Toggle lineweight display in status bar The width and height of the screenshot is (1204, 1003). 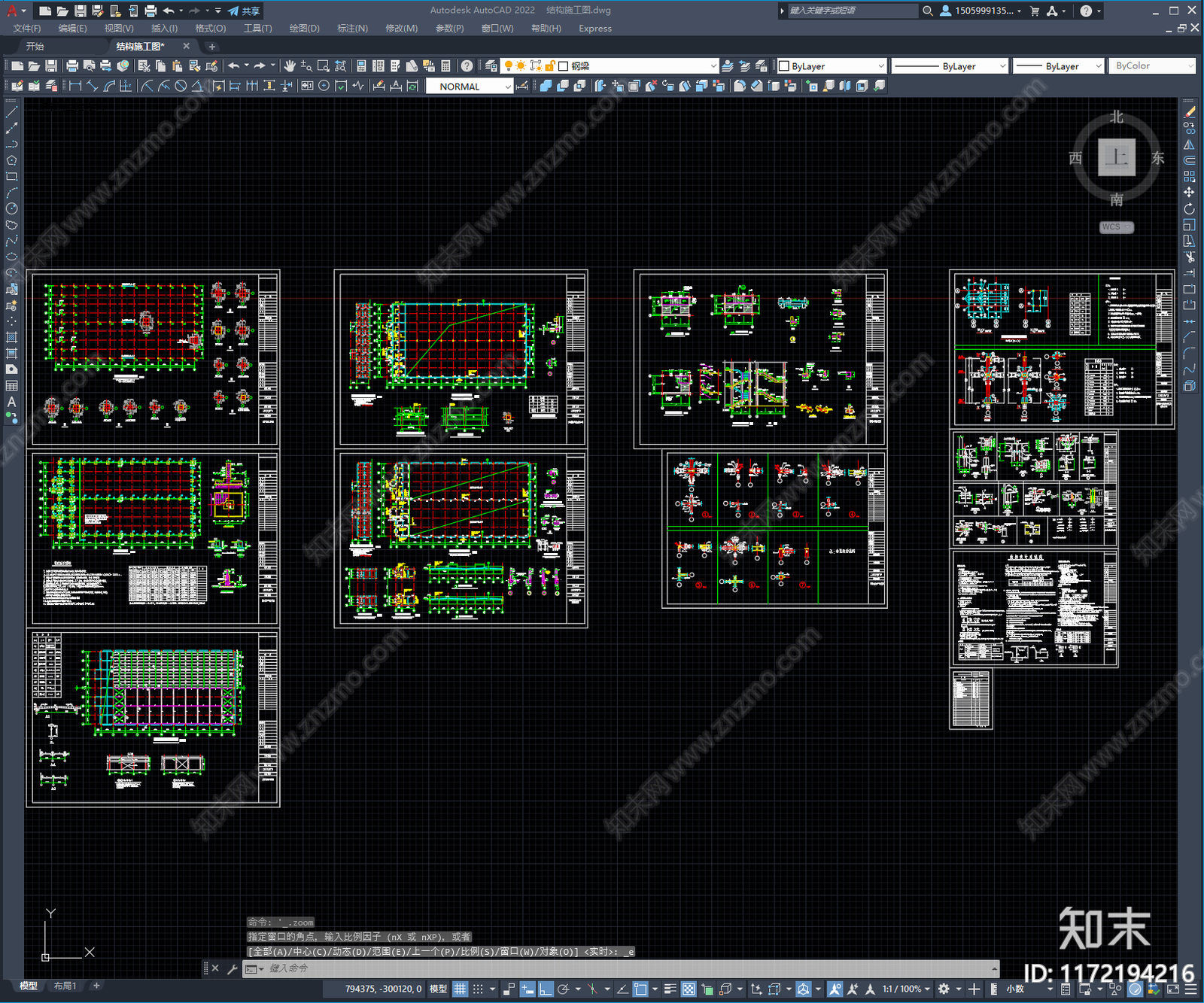point(670,989)
